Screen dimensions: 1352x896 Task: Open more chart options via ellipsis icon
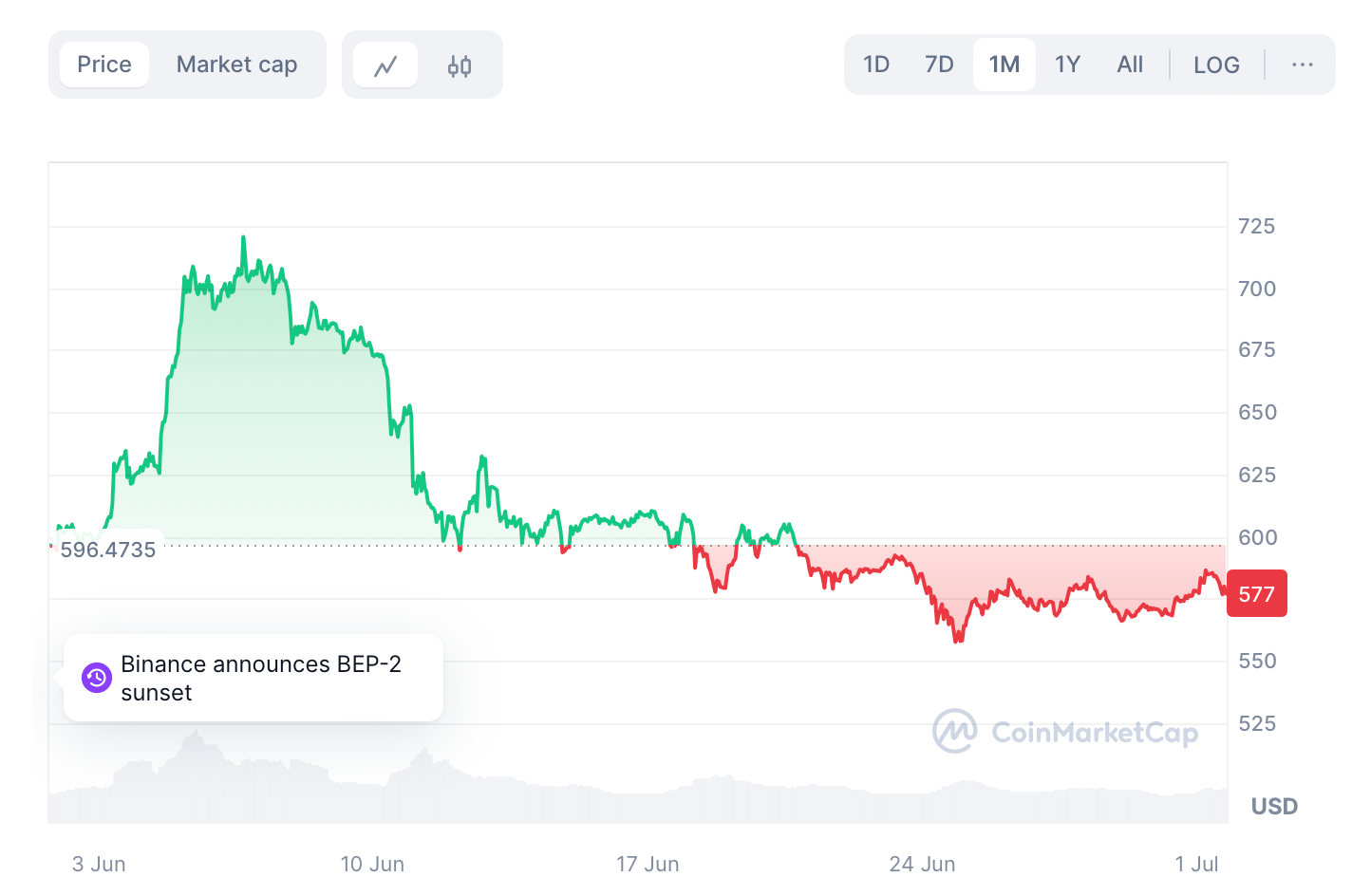pos(1301,65)
